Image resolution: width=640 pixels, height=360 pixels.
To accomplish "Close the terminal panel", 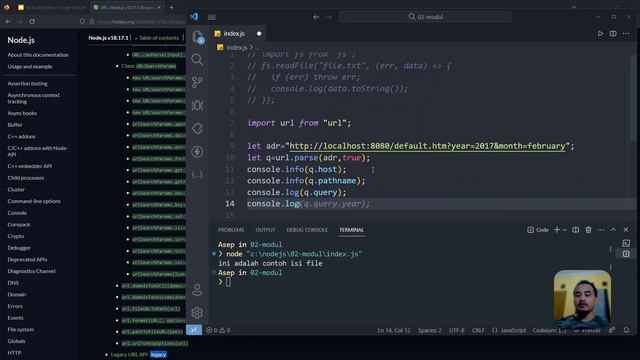I will pyautogui.click(x=626, y=230).
